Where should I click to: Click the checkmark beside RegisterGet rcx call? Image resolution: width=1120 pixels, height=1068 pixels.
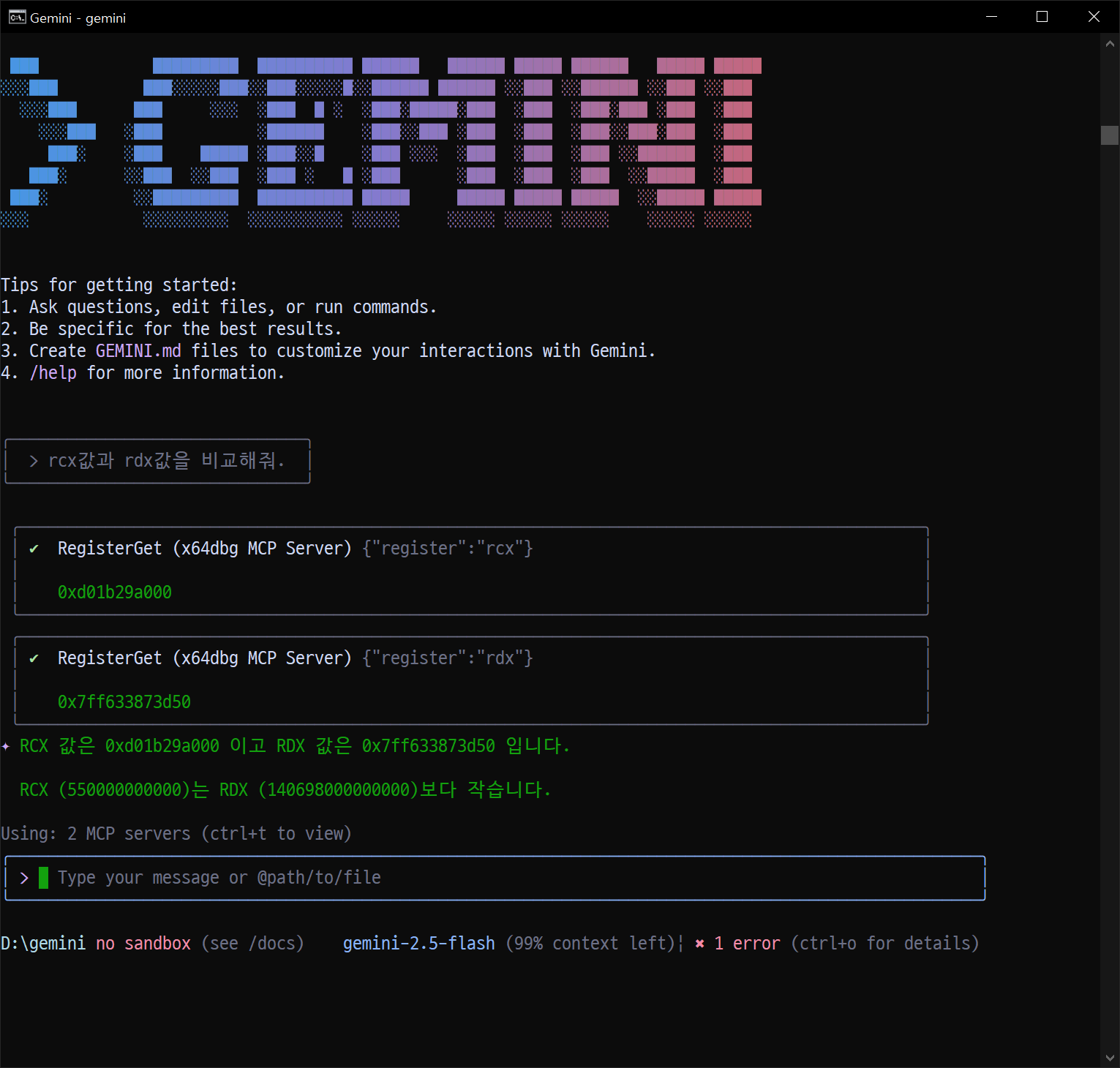click(x=34, y=549)
